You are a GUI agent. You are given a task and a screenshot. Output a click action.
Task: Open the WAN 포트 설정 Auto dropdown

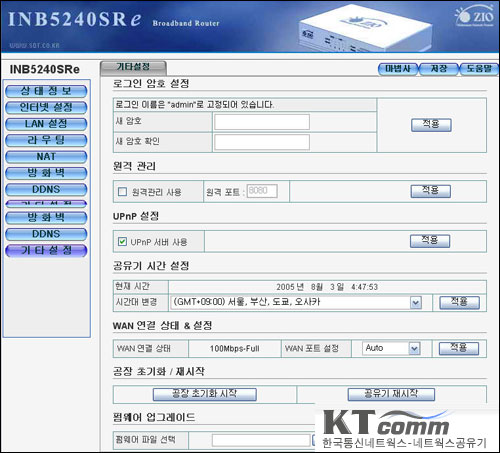click(x=391, y=348)
